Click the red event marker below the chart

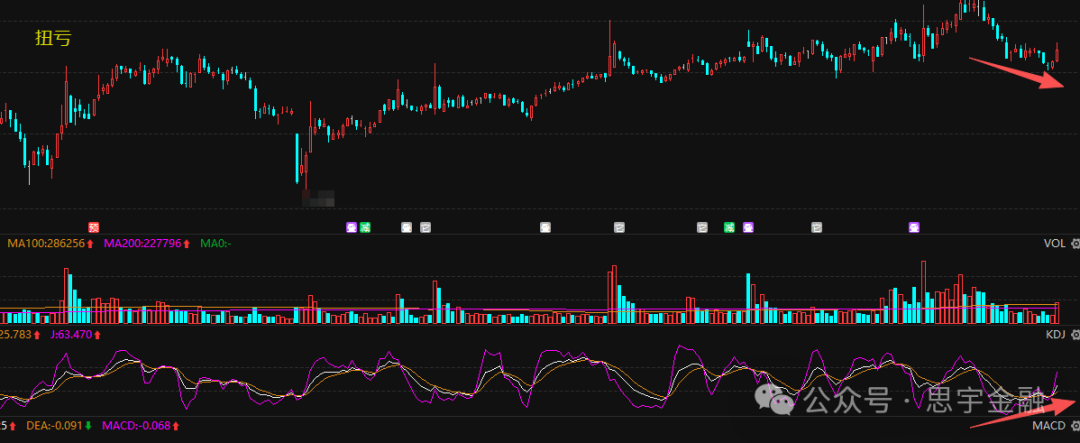point(94,228)
